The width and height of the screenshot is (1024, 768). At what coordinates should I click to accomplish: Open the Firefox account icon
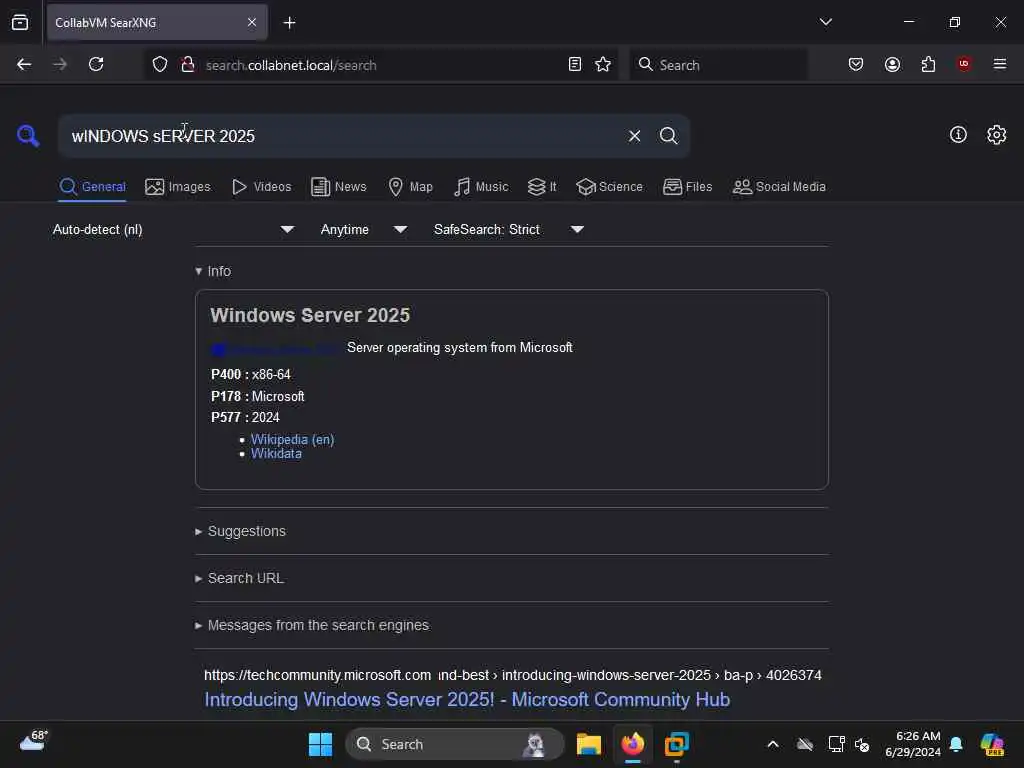coord(892,65)
